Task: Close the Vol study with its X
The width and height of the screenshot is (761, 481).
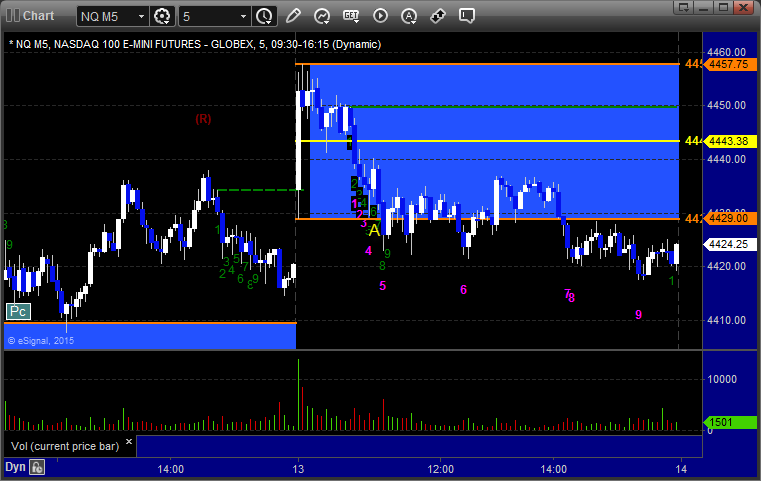Action: click(x=129, y=442)
